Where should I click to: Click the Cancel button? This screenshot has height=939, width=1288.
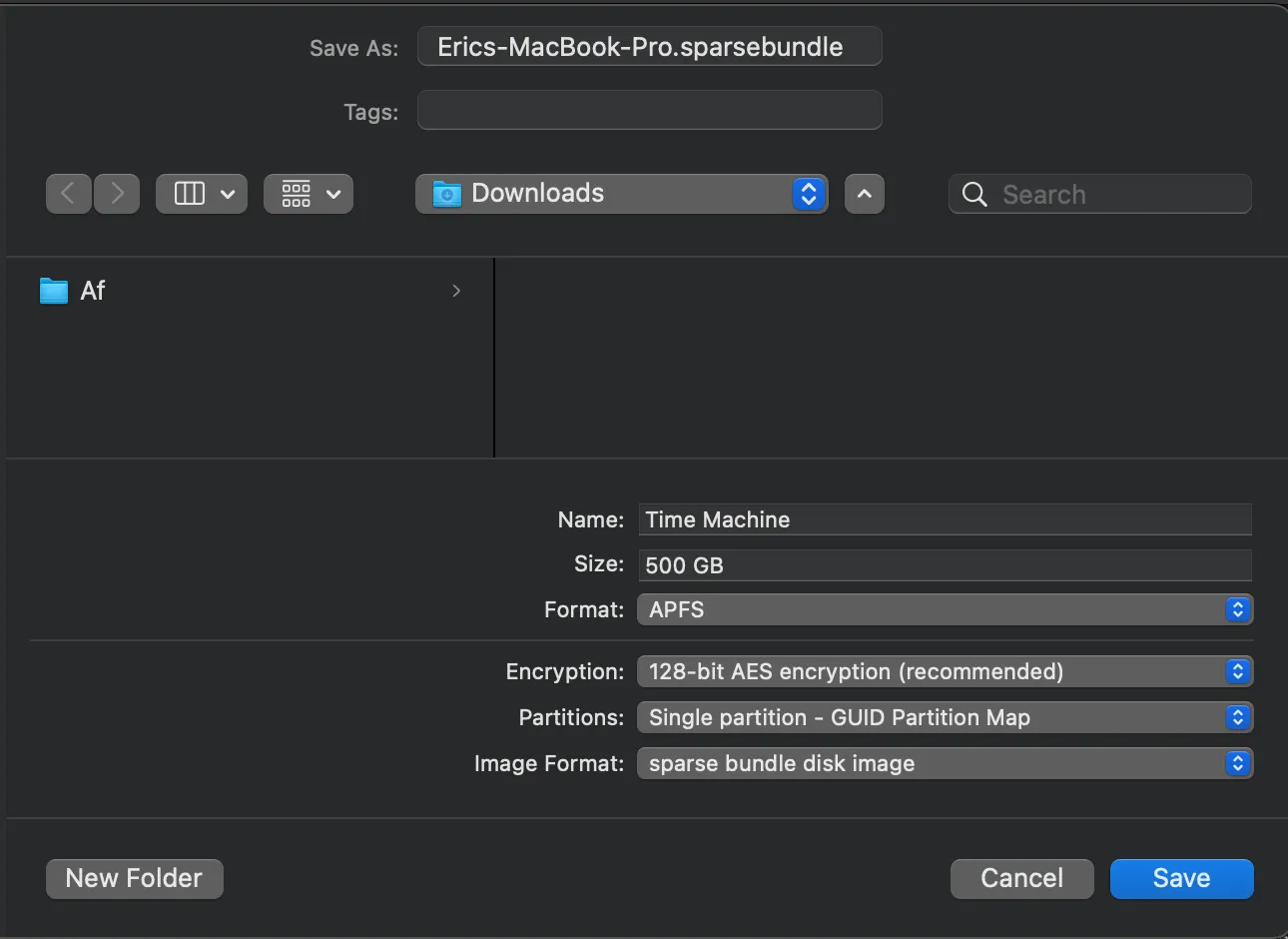tap(1021, 878)
